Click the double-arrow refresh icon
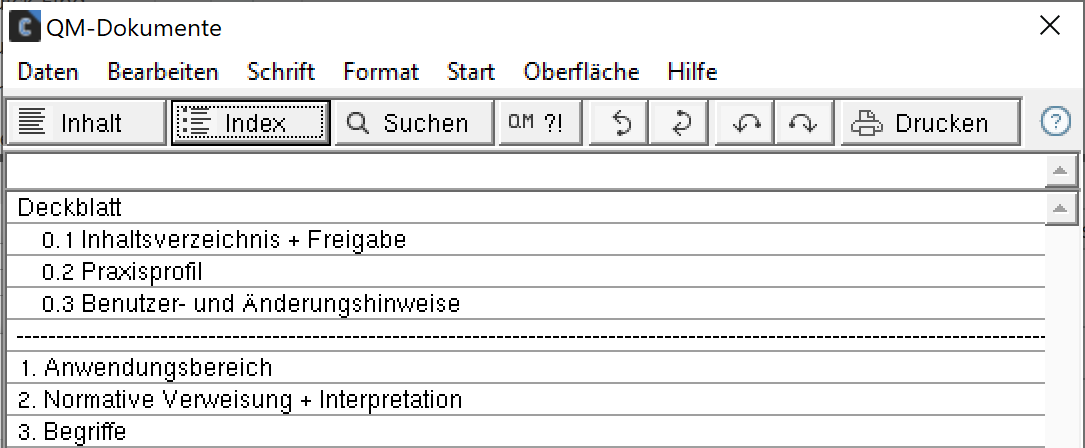Viewport: 1085px width, 448px height. click(x=678, y=123)
